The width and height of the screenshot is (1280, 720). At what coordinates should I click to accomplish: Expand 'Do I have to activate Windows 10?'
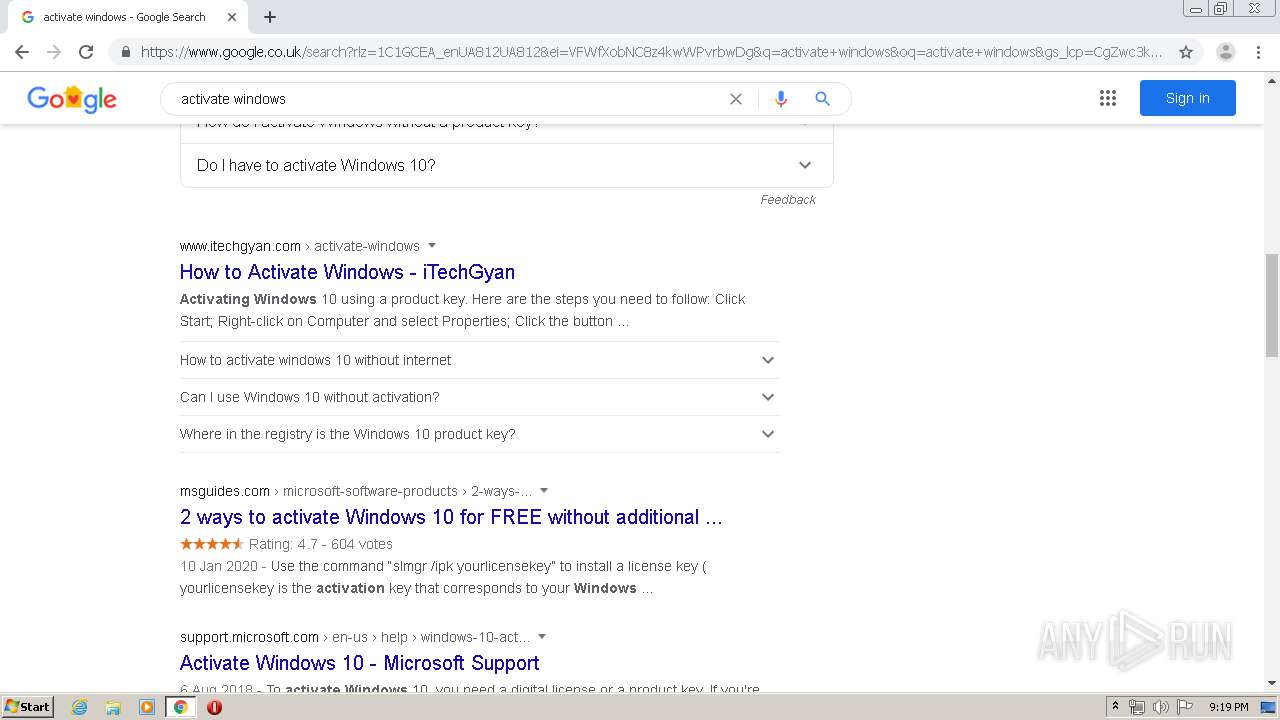(x=507, y=165)
